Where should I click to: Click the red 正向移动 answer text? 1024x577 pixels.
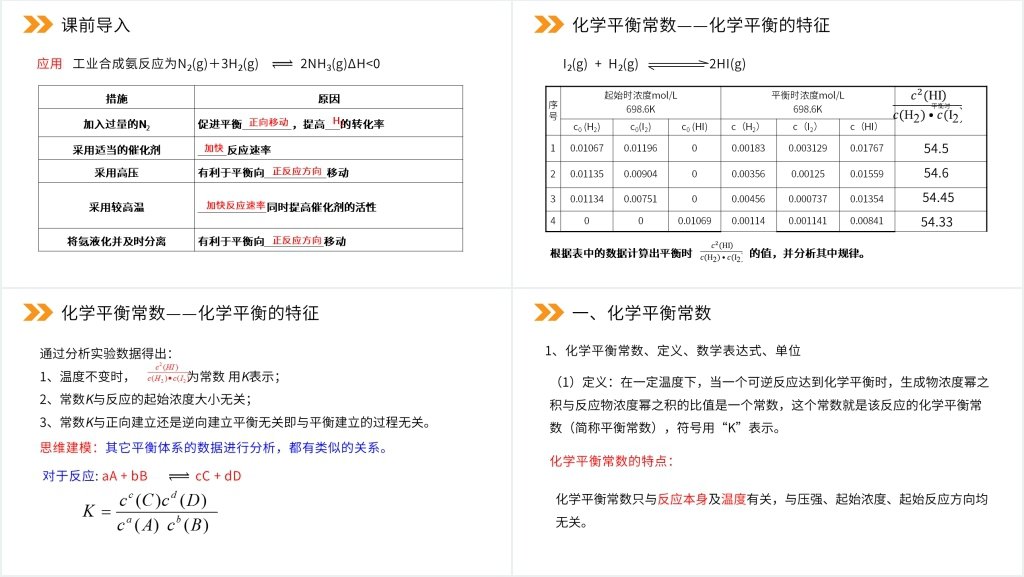pyautogui.click(x=268, y=123)
